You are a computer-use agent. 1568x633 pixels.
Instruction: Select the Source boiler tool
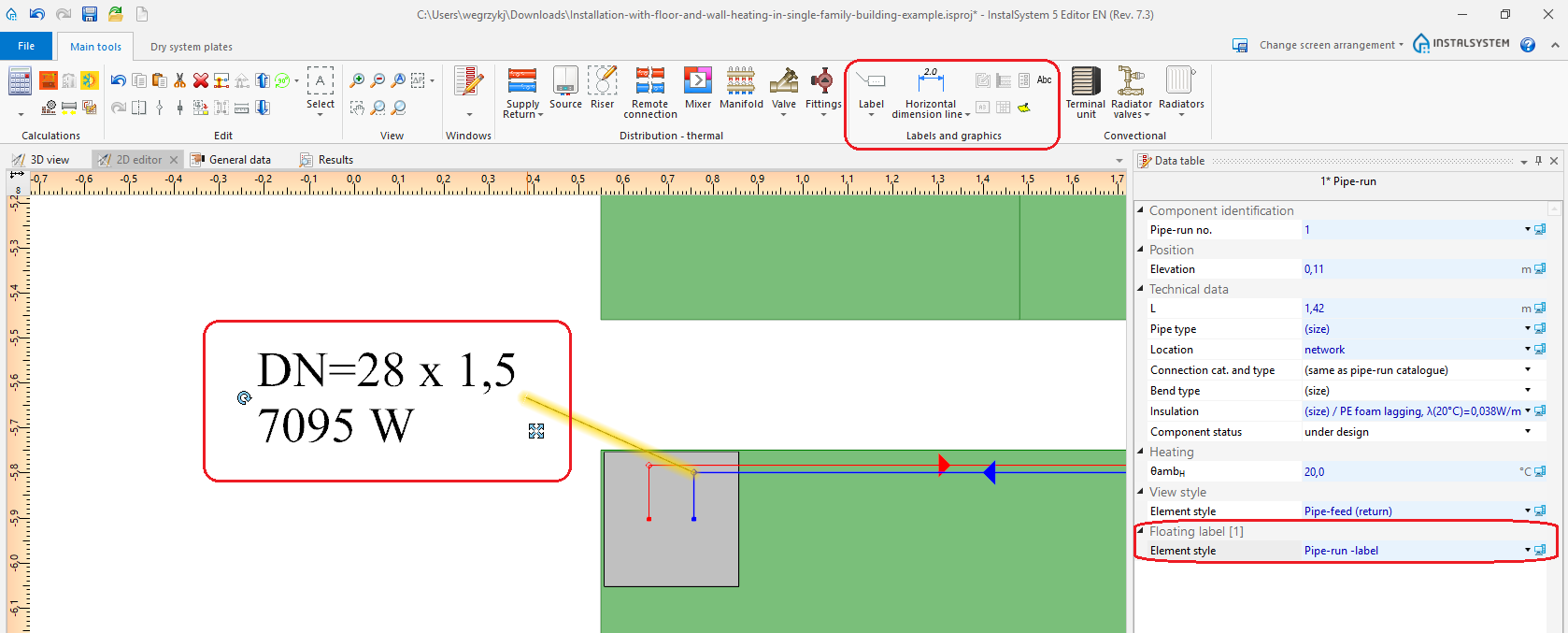(x=565, y=88)
